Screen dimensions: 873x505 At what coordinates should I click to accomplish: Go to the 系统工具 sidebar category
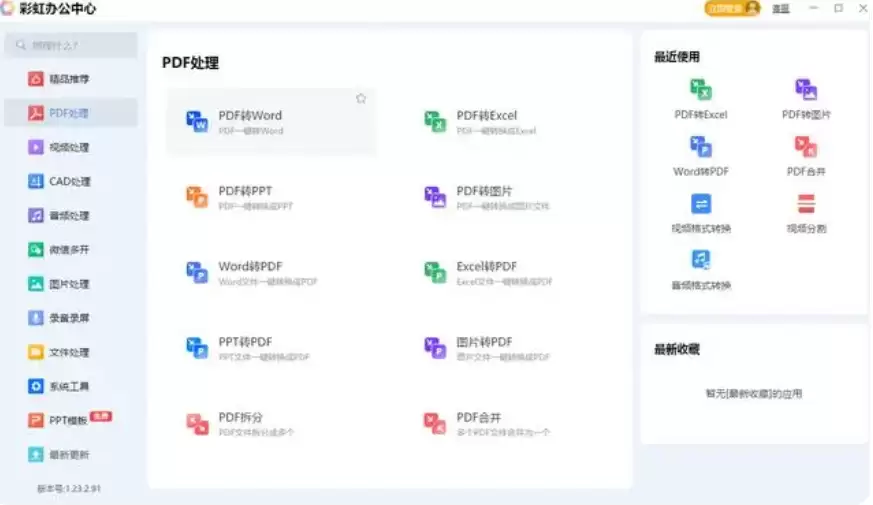71,386
